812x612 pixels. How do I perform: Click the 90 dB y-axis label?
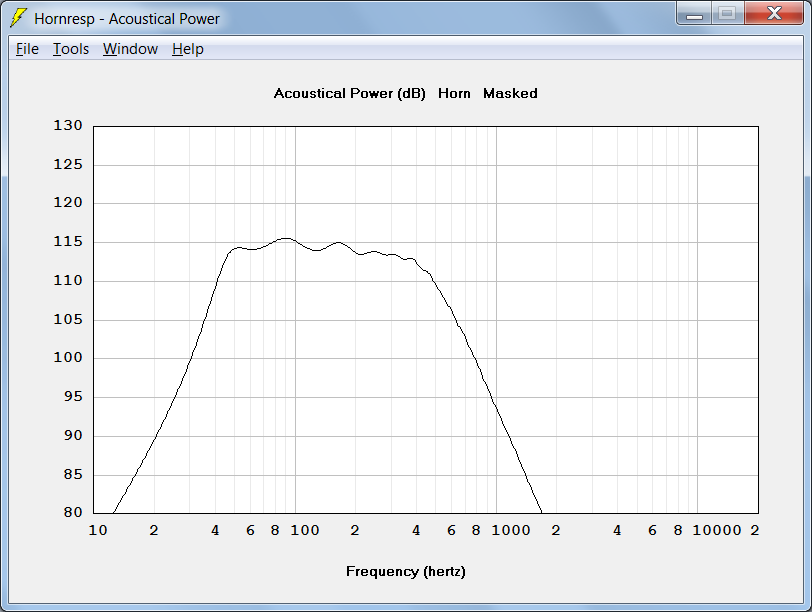(73, 435)
